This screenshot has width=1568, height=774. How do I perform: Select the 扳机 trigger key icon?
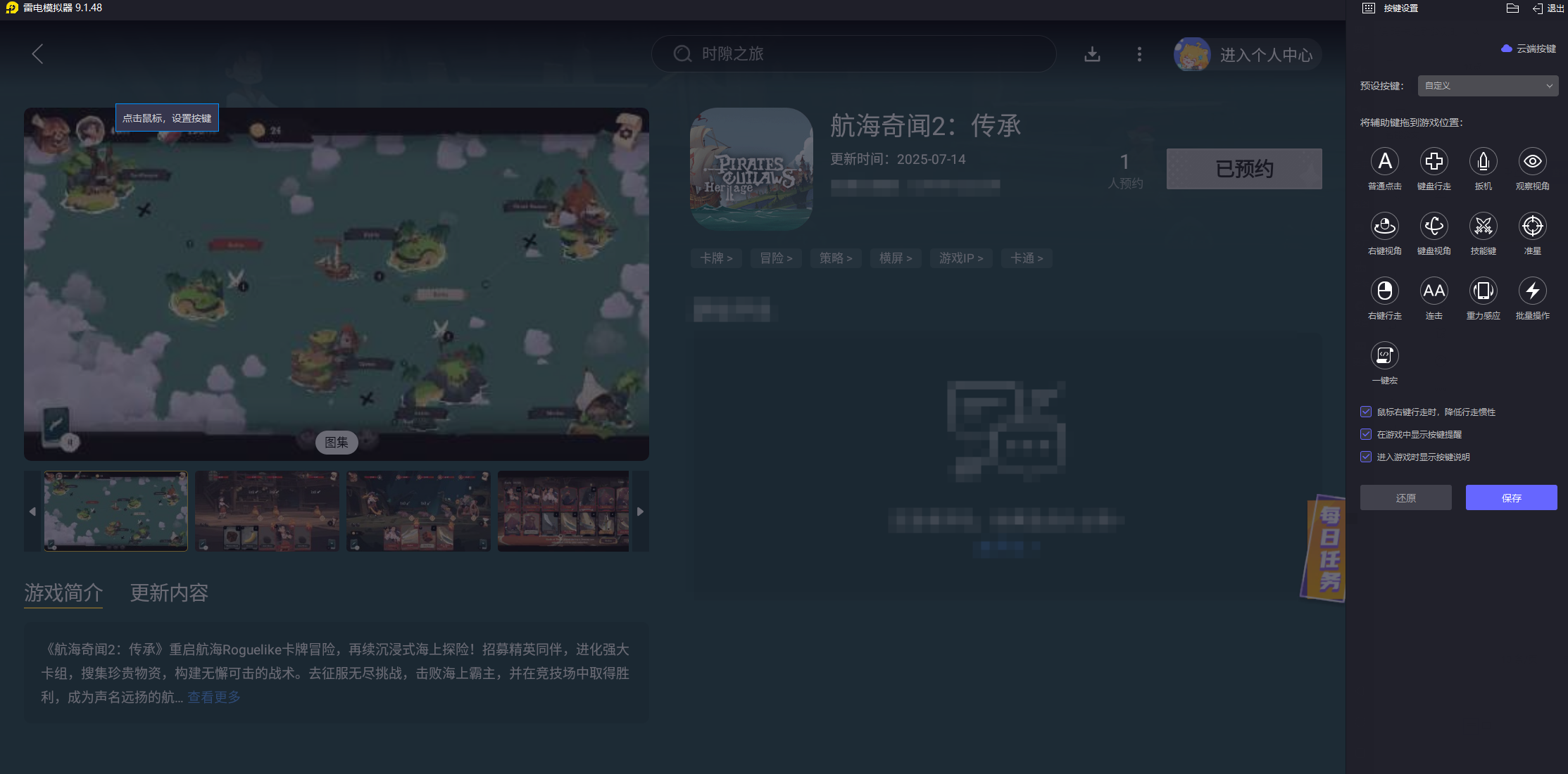pyautogui.click(x=1483, y=161)
